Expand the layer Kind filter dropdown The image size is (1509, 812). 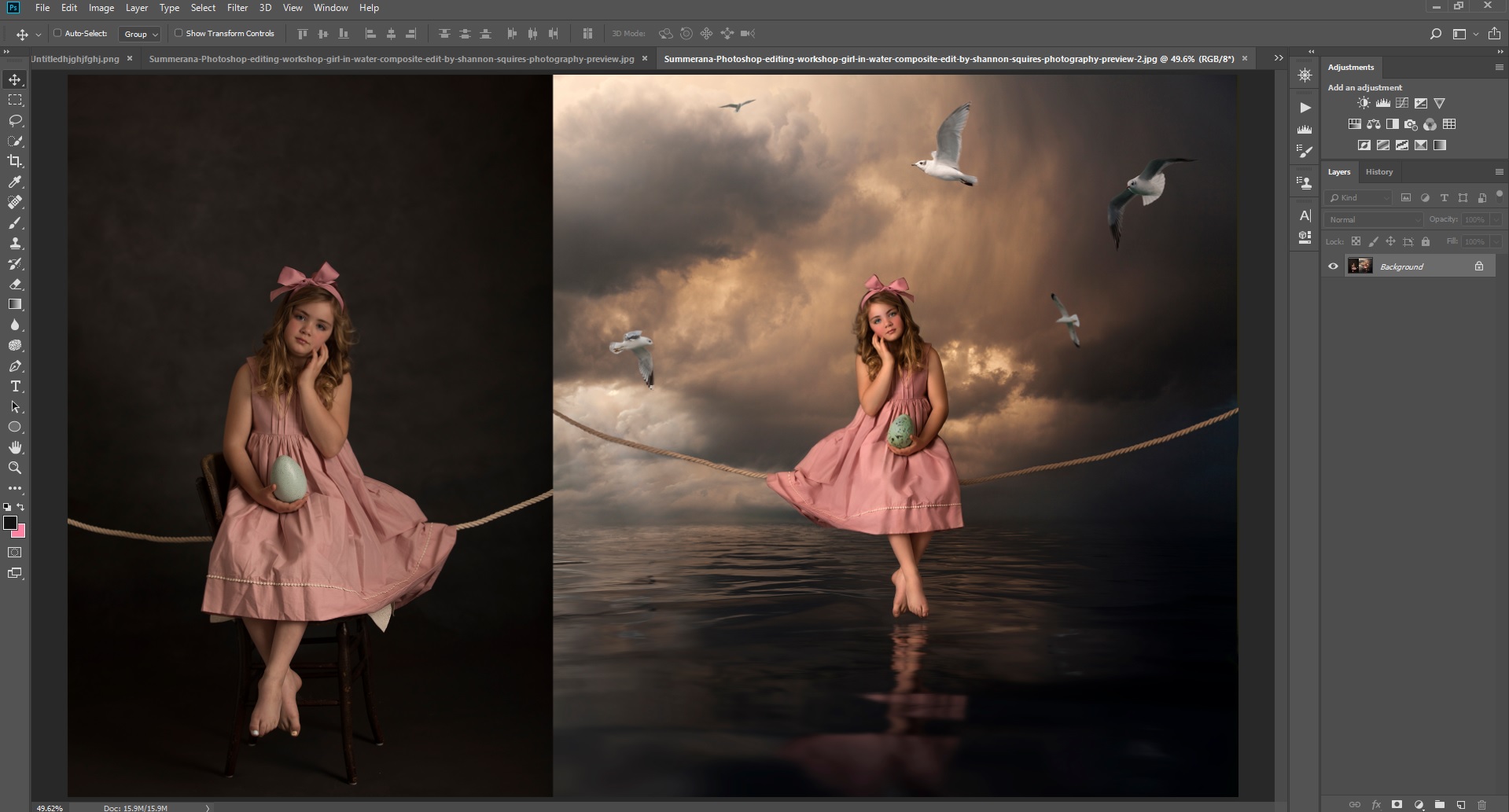1359,198
